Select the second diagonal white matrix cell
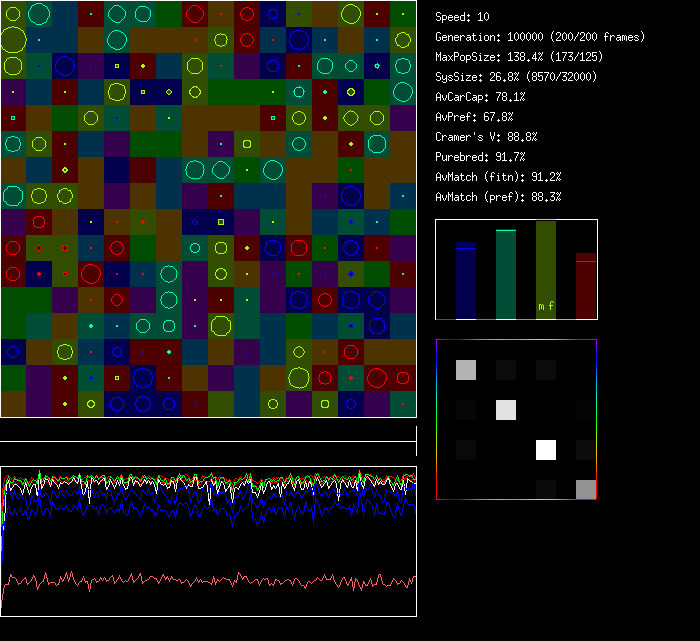 [506, 409]
